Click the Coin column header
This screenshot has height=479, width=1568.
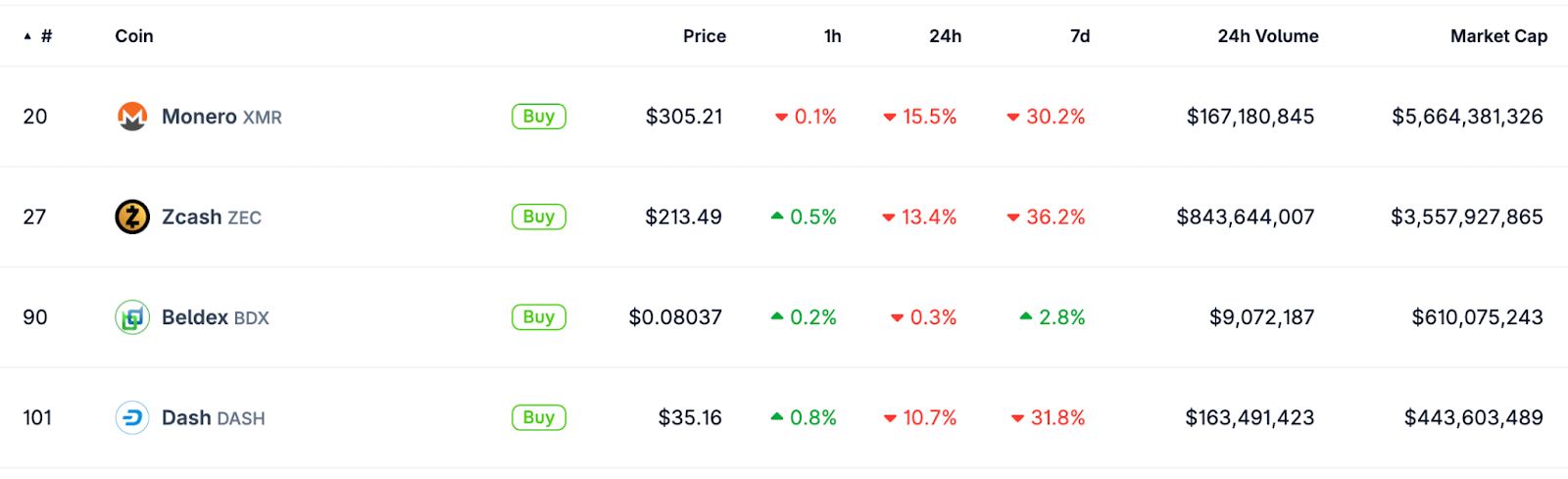click(x=134, y=36)
